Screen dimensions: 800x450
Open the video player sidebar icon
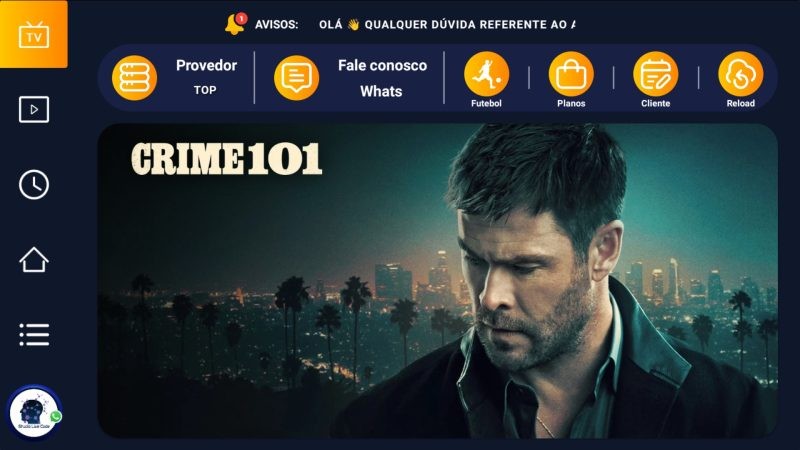coord(34,109)
